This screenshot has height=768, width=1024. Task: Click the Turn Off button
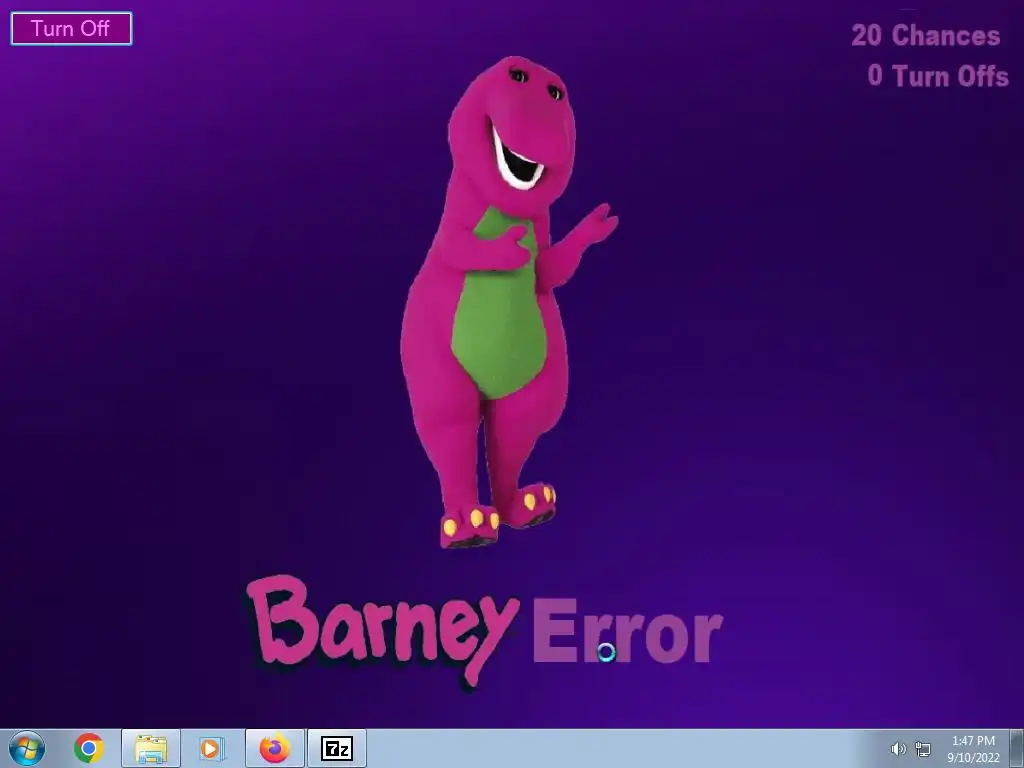(x=71, y=29)
